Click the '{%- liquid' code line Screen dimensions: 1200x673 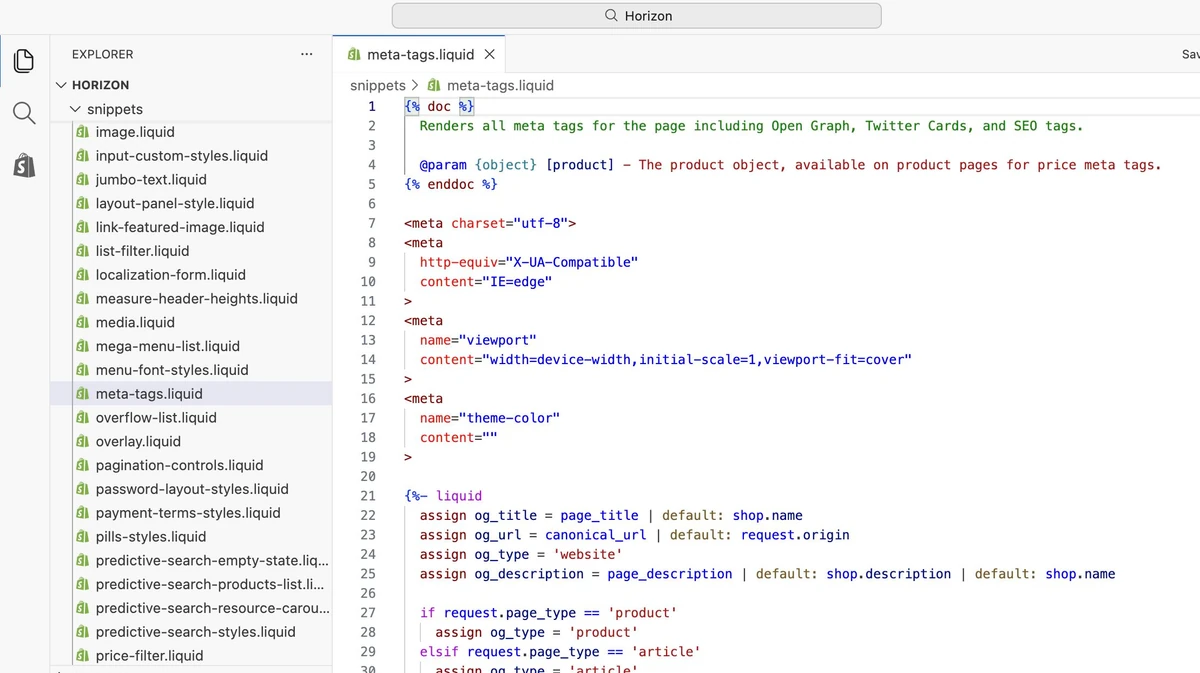(x=443, y=496)
